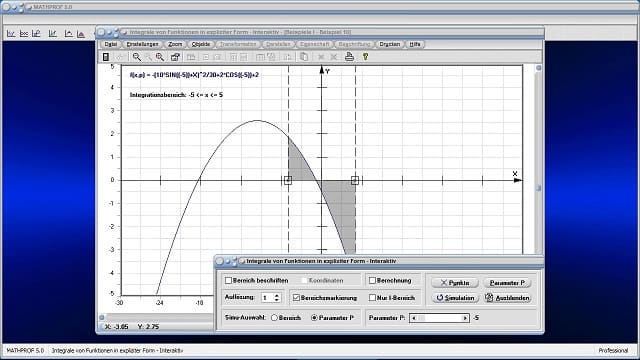
Task: Open the Drucken menu
Action: pyautogui.click(x=389, y=44)
